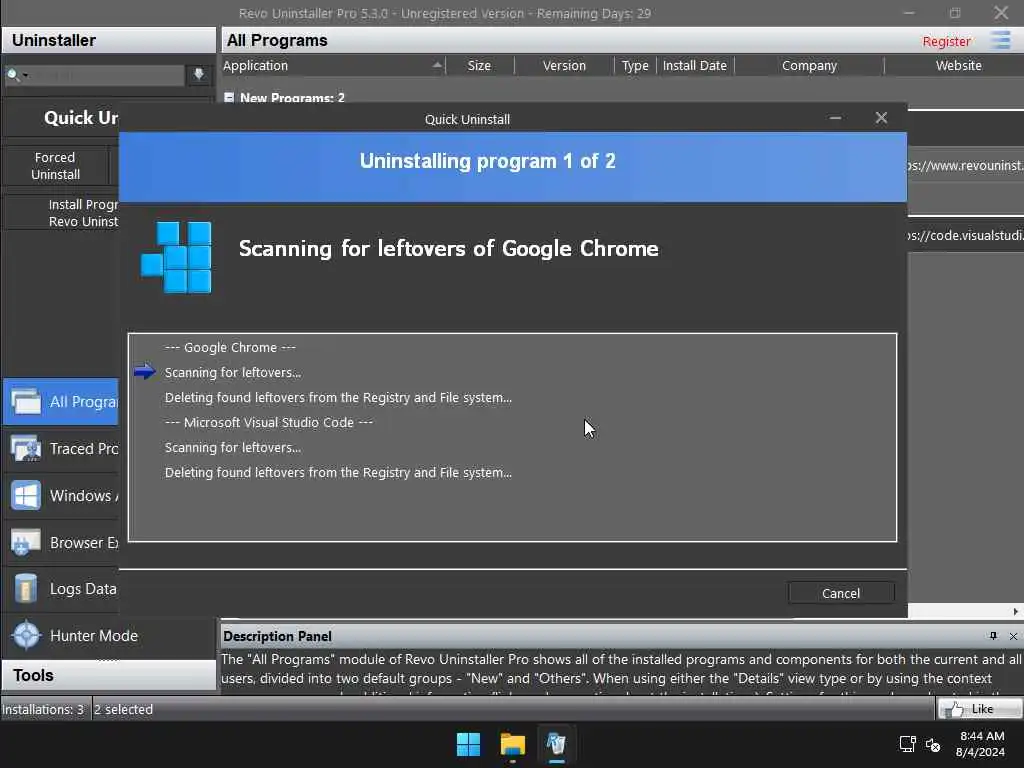Minimize the Quick Uninstall dialog

835,118
